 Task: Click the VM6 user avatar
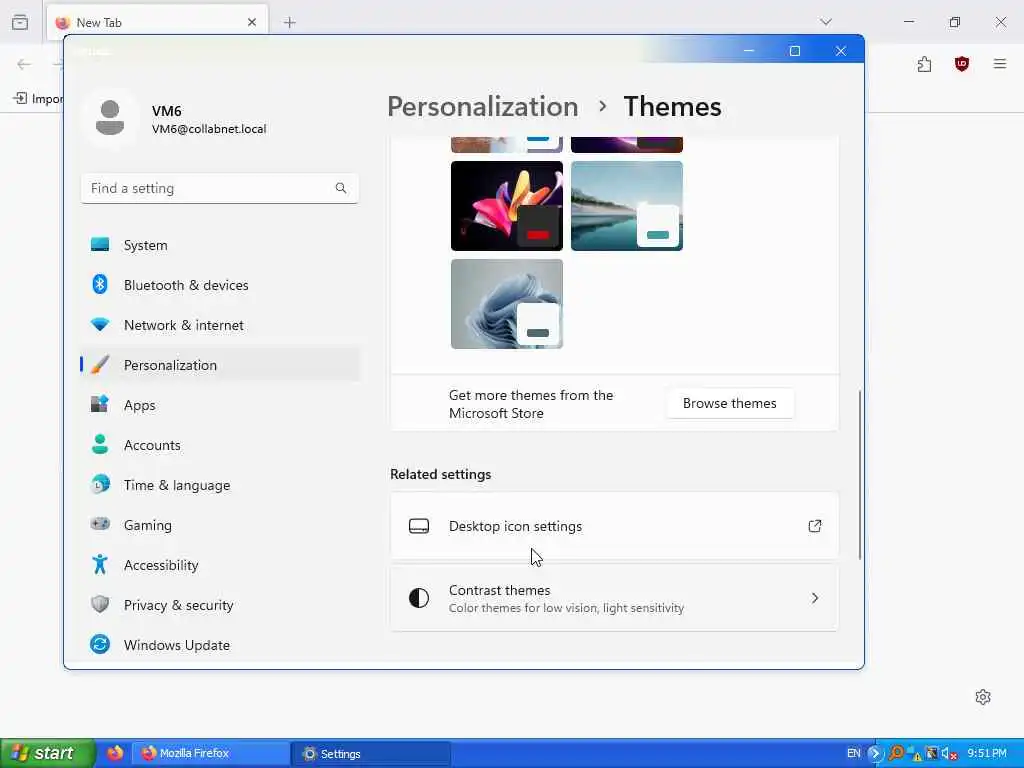tap(110, 118)
